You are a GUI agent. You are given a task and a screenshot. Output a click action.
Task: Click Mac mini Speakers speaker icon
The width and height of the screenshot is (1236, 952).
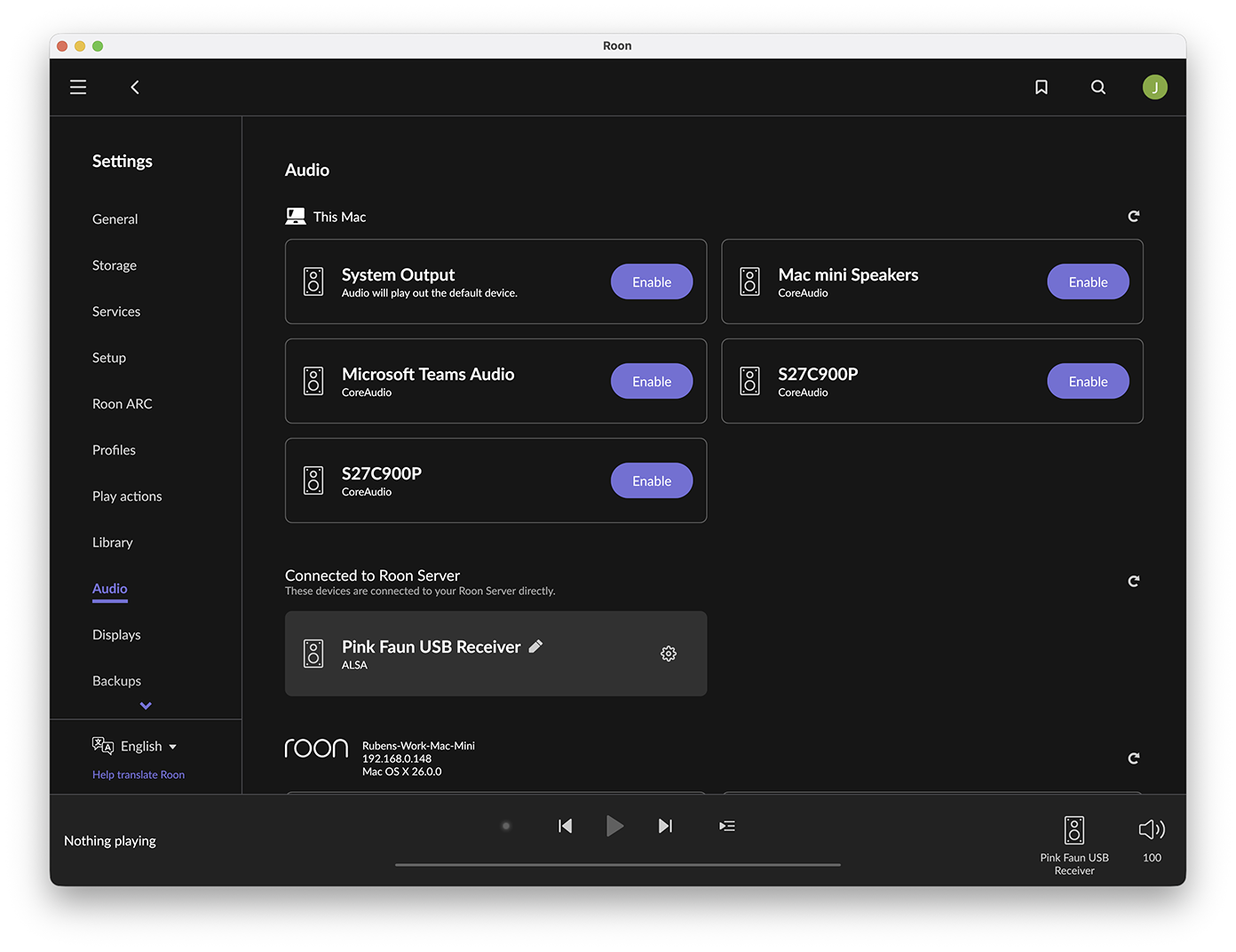(x=750, y=282)
